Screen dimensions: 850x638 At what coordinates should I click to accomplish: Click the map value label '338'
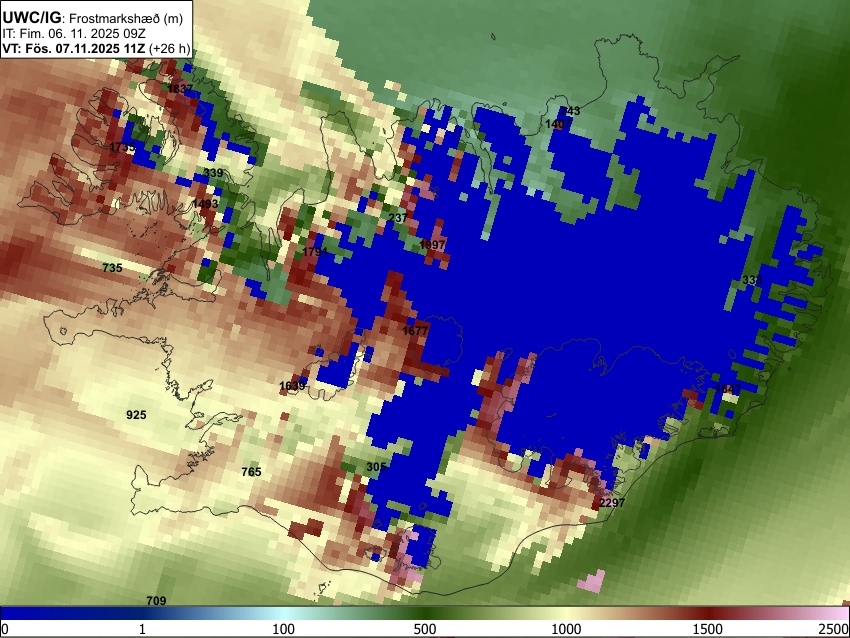[752, 280]
